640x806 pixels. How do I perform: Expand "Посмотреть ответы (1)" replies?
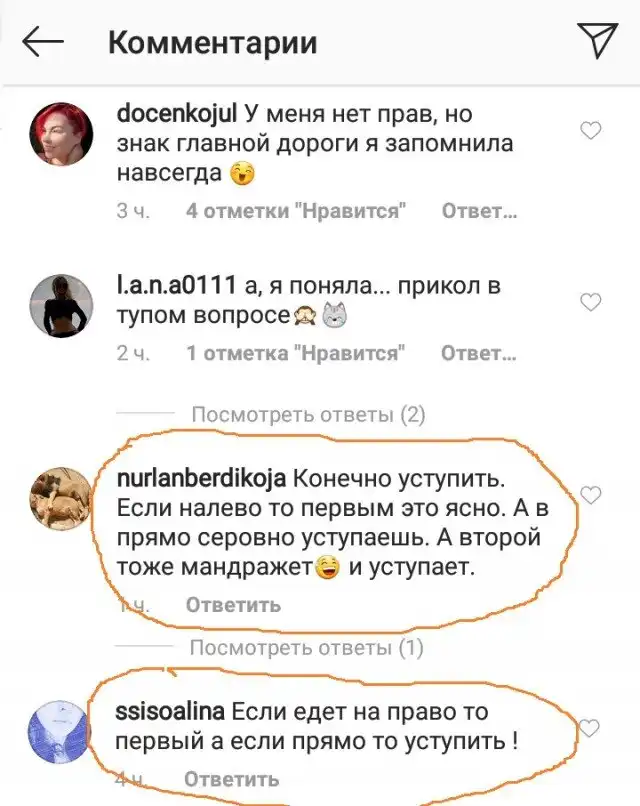point(307,648)
